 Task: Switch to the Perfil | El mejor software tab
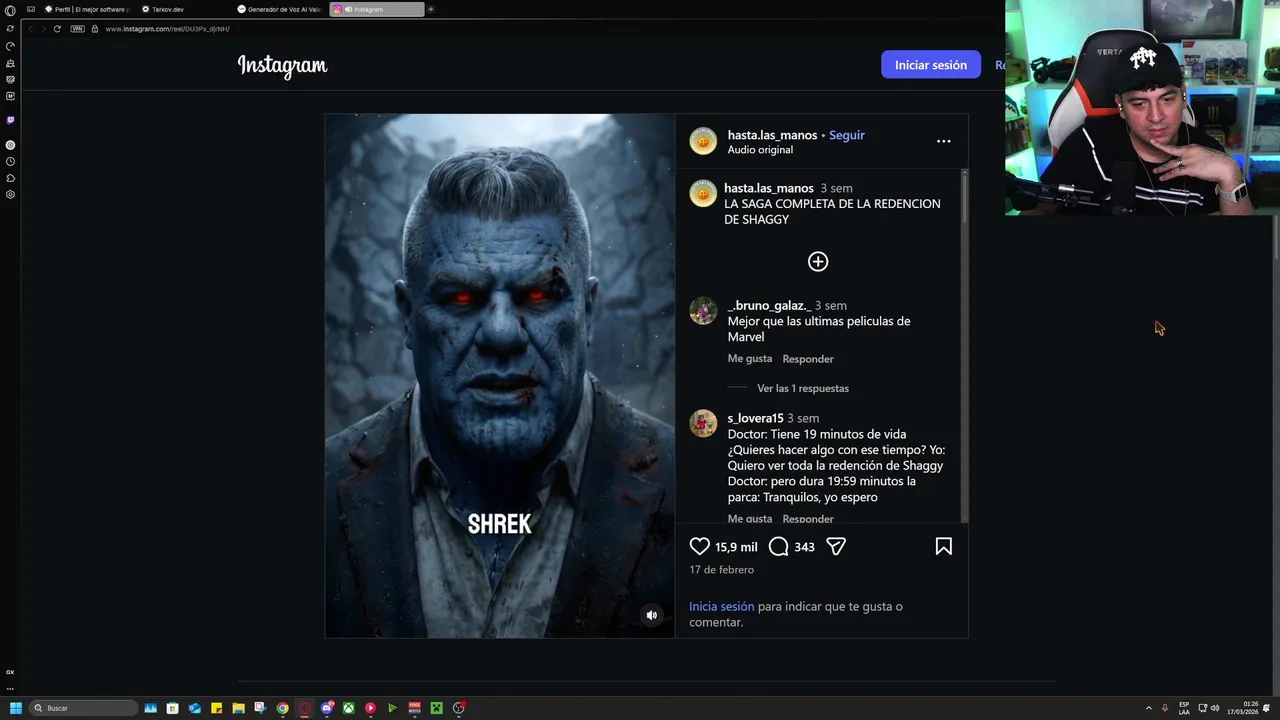pyautogui.click(x=87, y=9)
